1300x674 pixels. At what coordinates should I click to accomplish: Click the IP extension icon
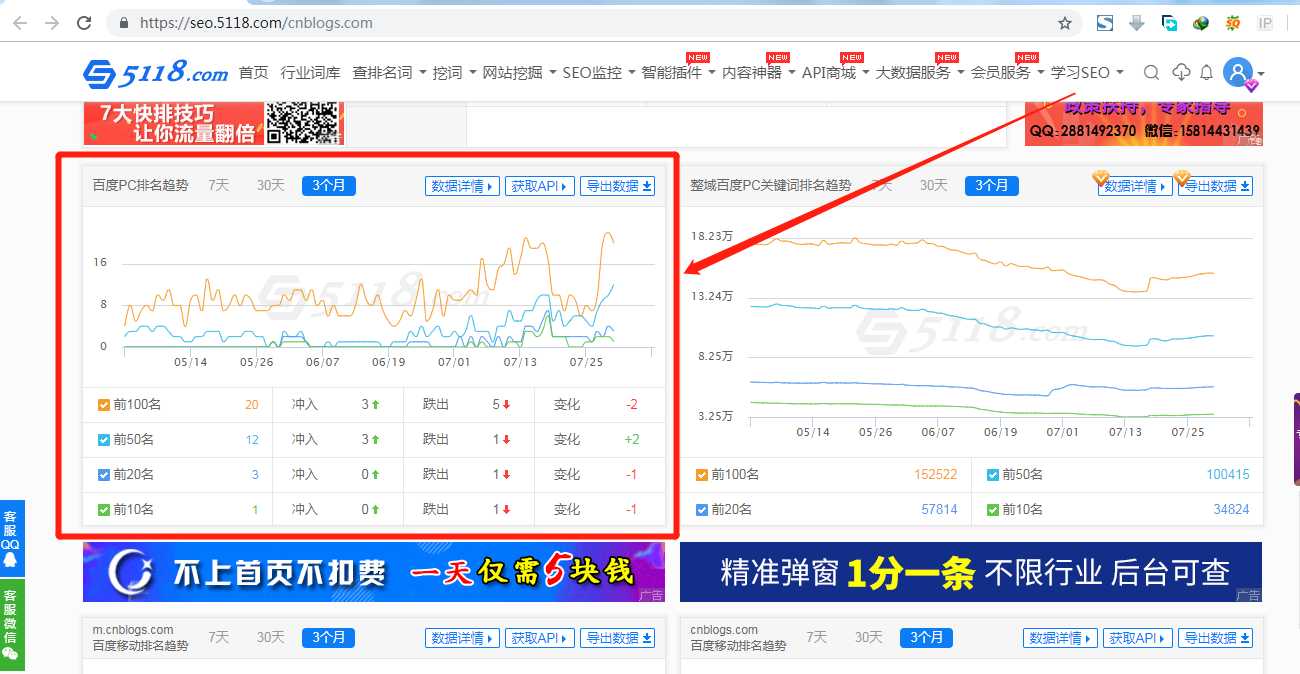click(1265, 23)
